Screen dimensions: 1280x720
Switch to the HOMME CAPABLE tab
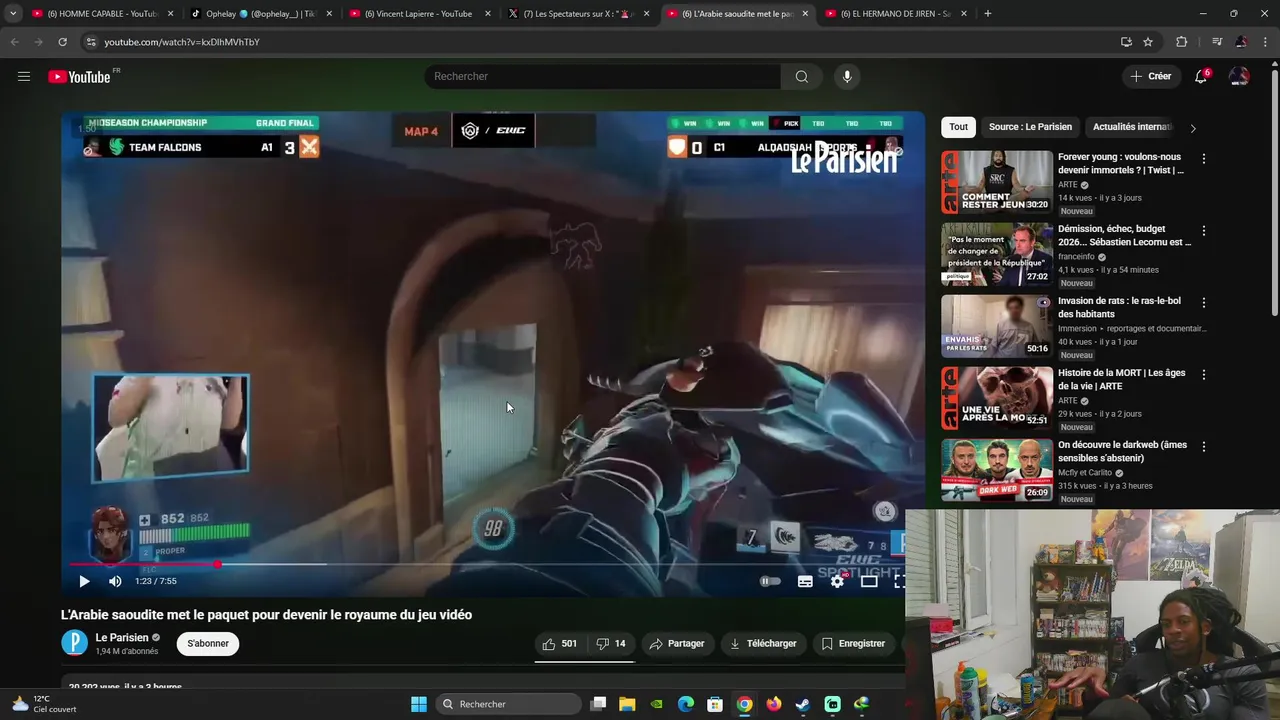tap(102, 14)
